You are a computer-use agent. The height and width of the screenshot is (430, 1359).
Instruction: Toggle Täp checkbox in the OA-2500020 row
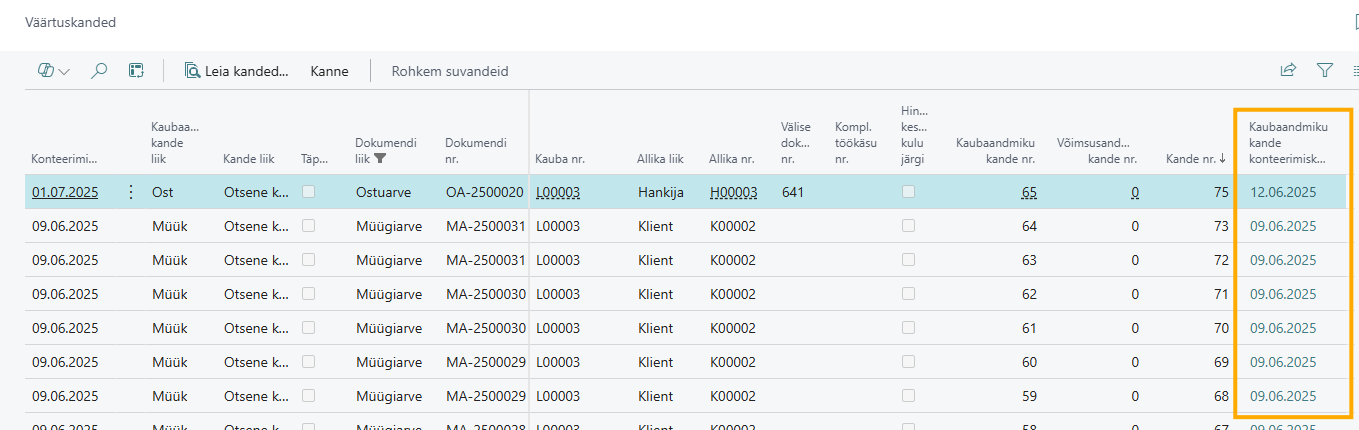[308, 192]
